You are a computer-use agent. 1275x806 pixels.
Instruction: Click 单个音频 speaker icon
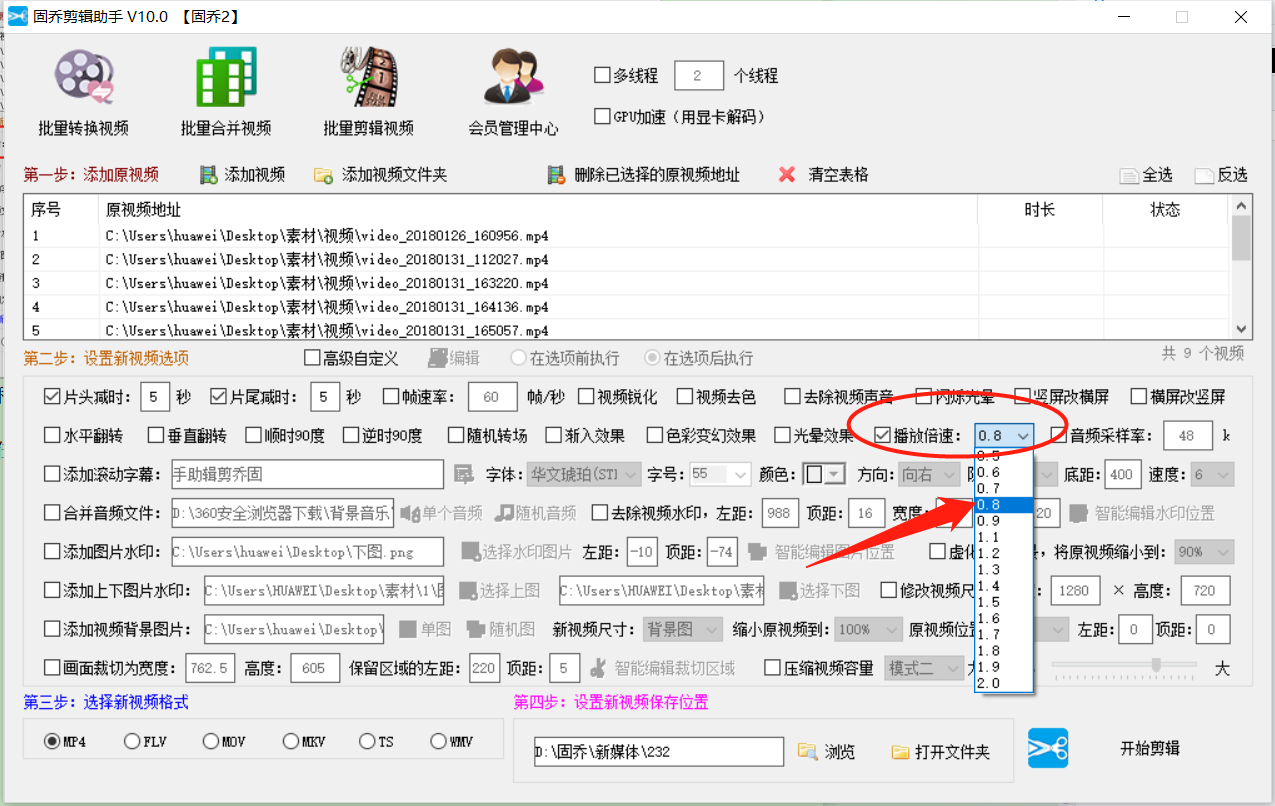point(410,513)
